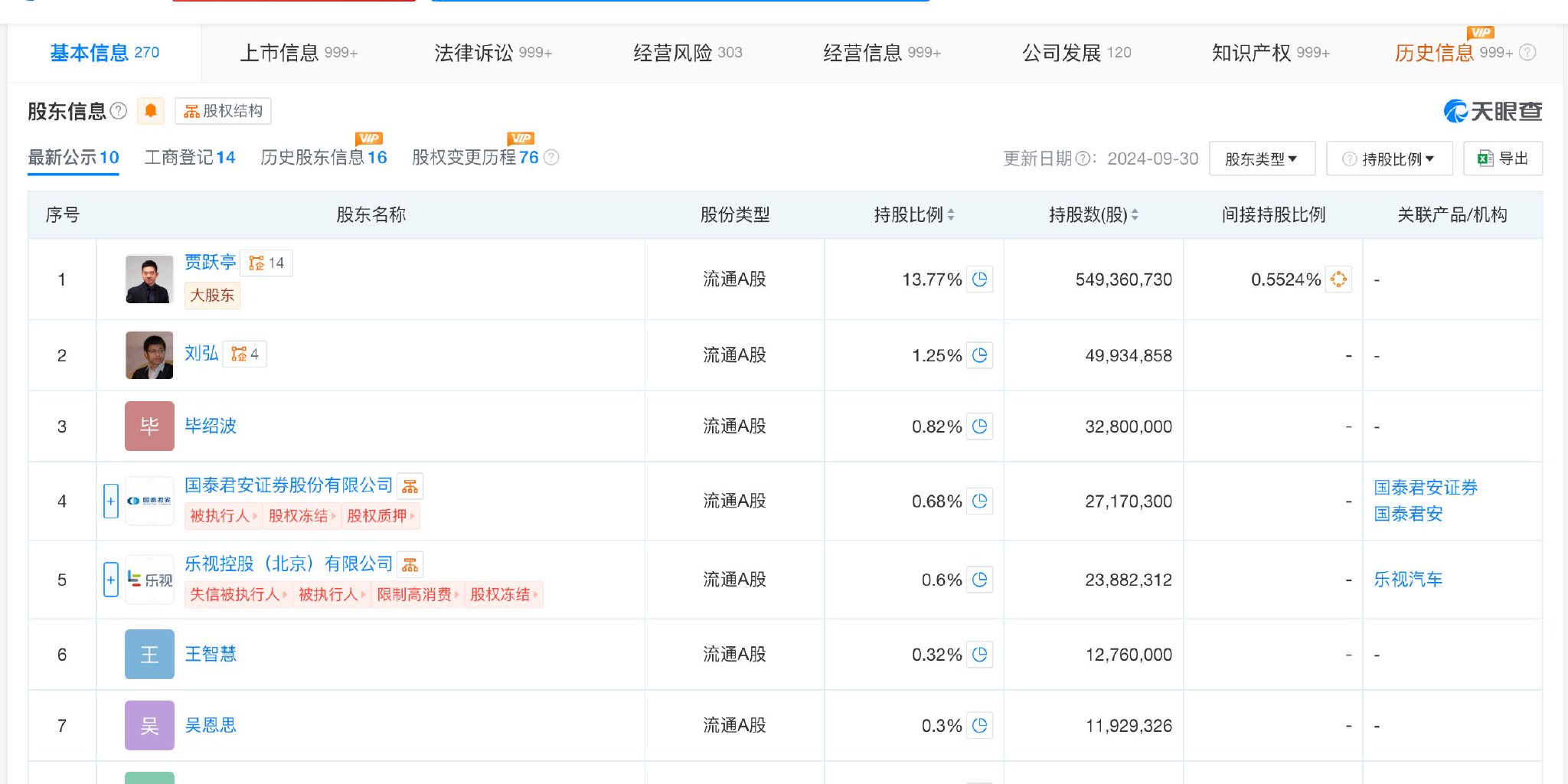Click 贾跃亭's profile photo
This screenshot has height=784, width=1568.
tap(149, 279)
